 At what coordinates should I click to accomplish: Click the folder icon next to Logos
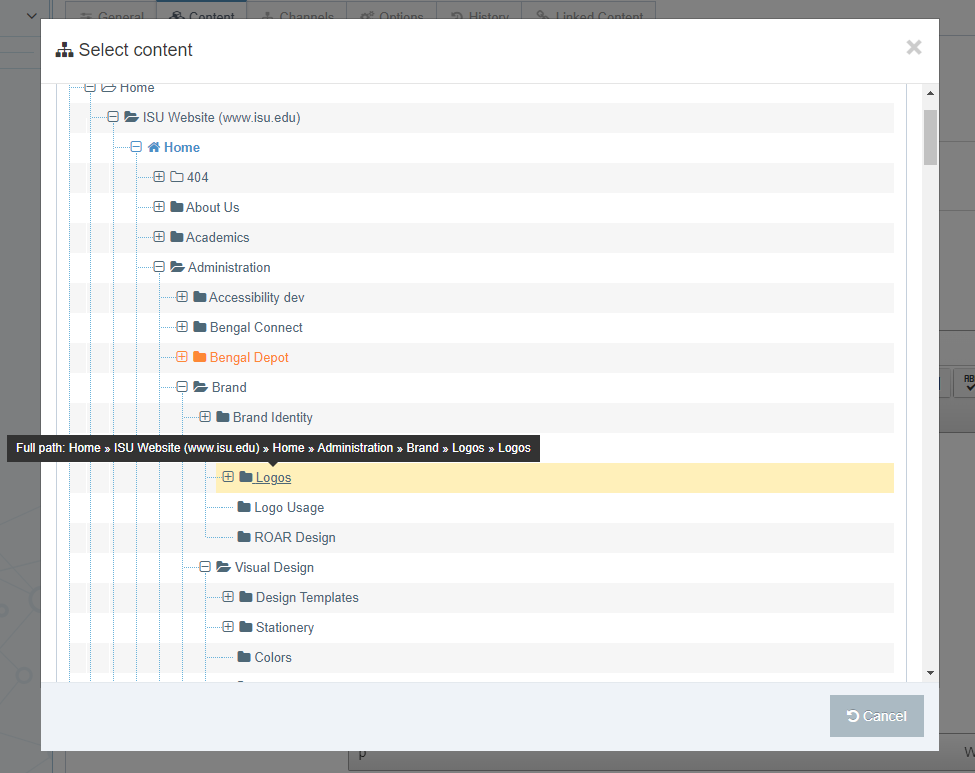[247, 477]
